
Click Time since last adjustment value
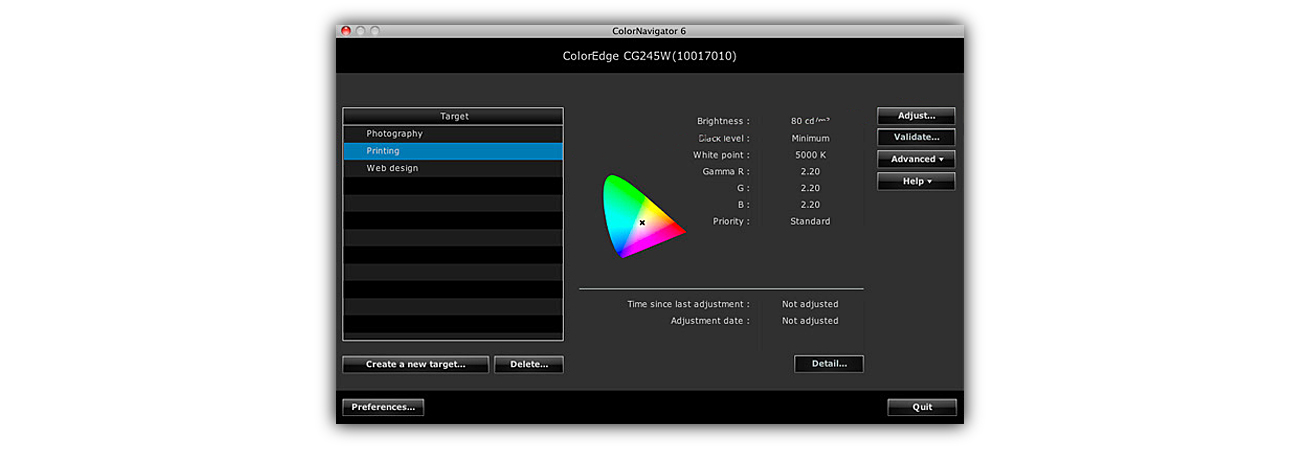(810, 304)
